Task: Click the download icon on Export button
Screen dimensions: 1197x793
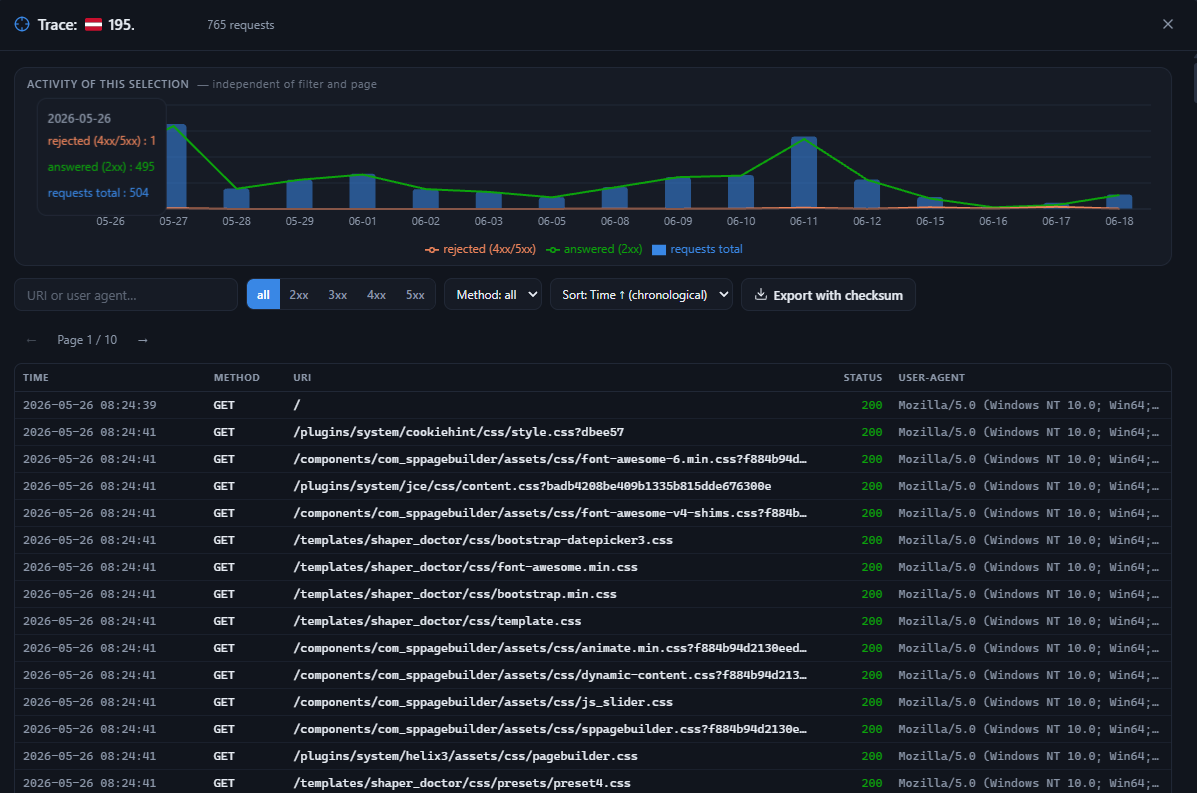Action: pyautogui.click(x=760, y=295)
